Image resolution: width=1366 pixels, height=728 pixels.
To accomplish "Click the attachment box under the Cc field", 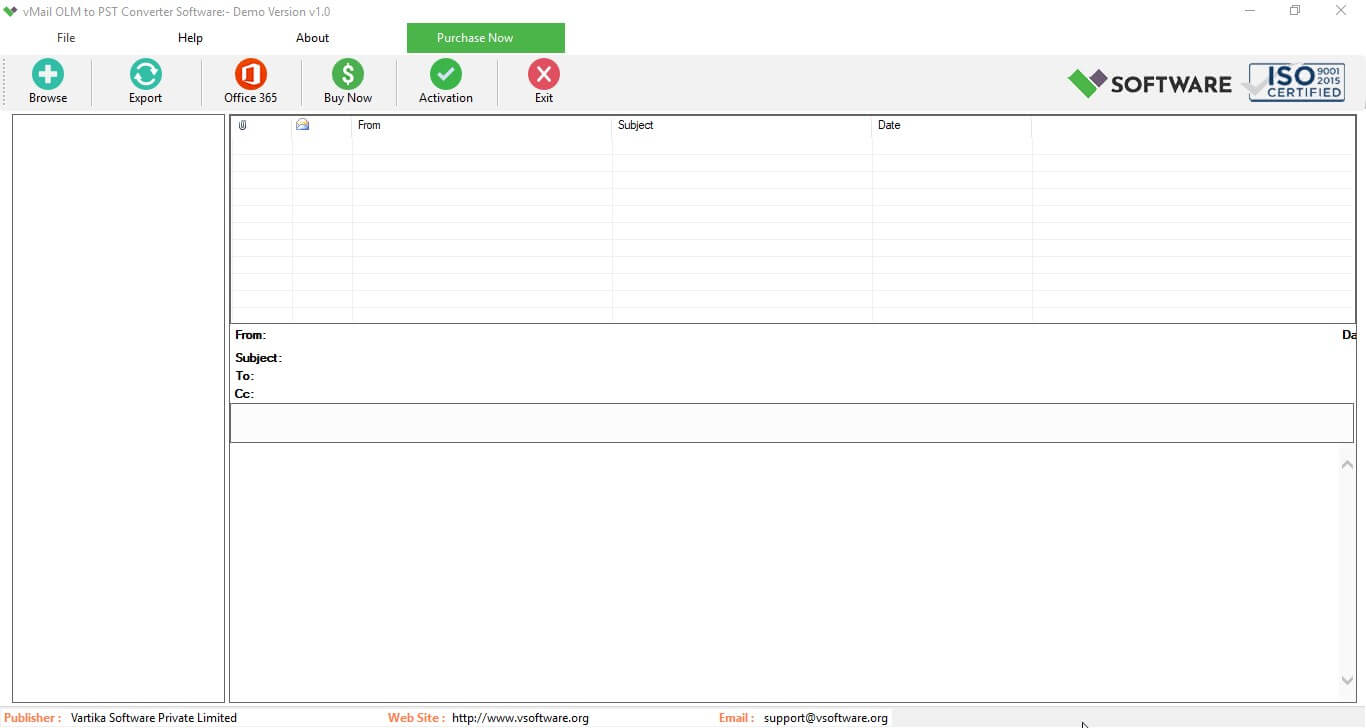I will [x=792, y=423].
